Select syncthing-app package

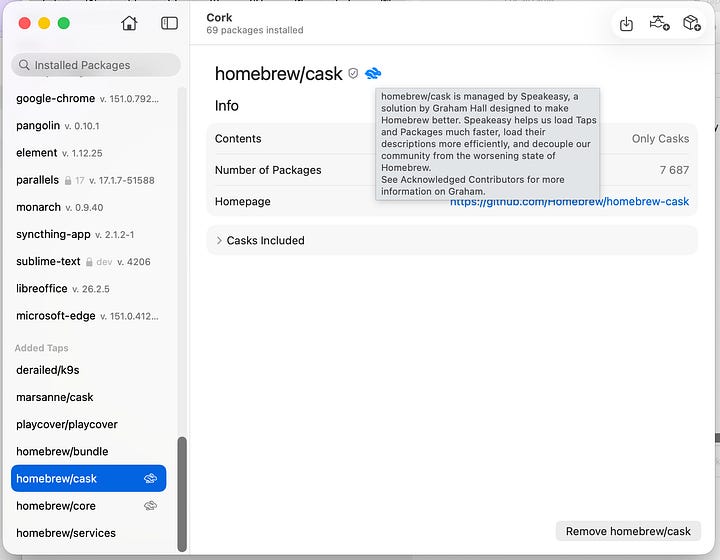[88, 234]
